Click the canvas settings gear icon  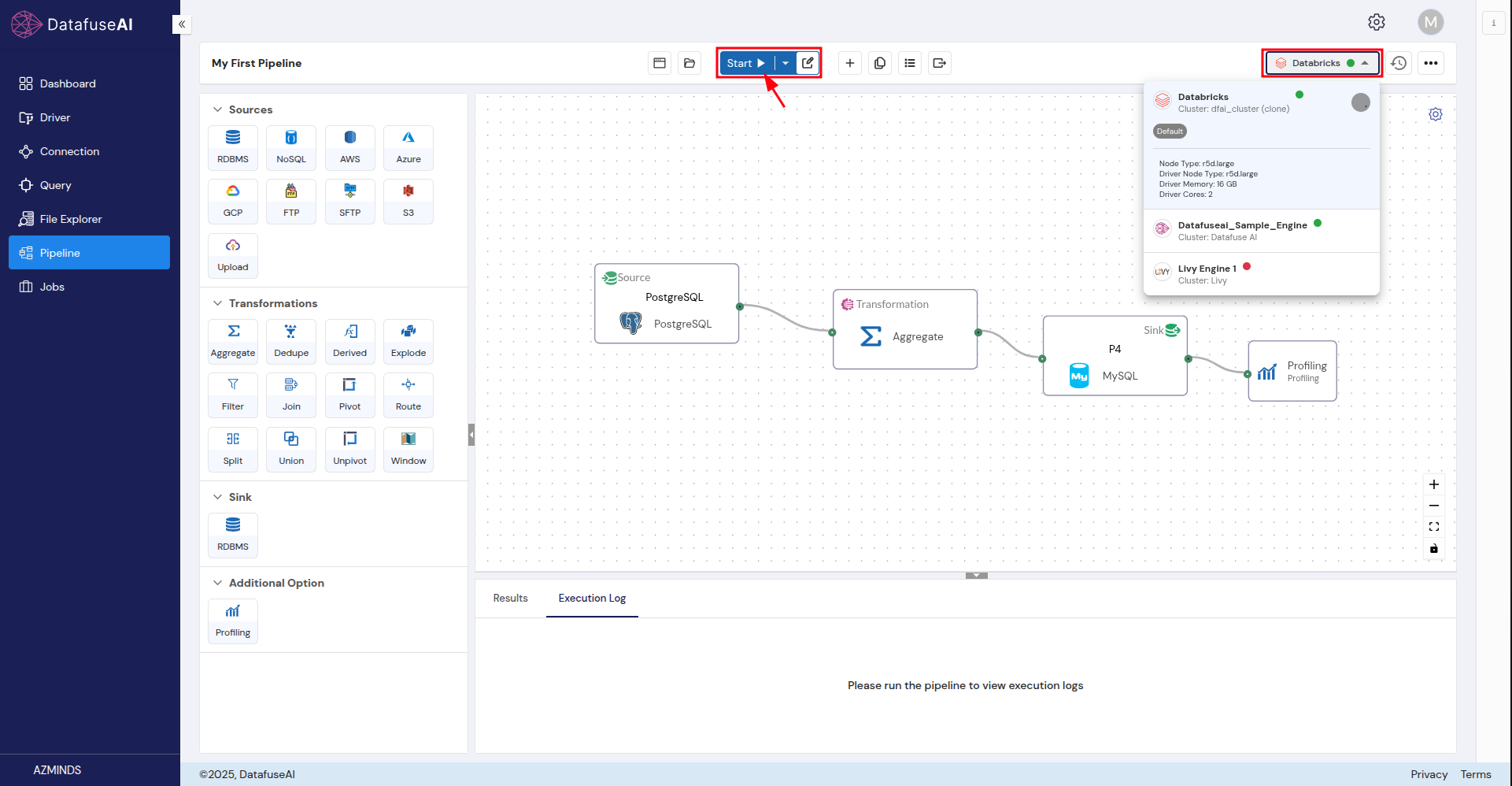click(x=1436, y=114)
